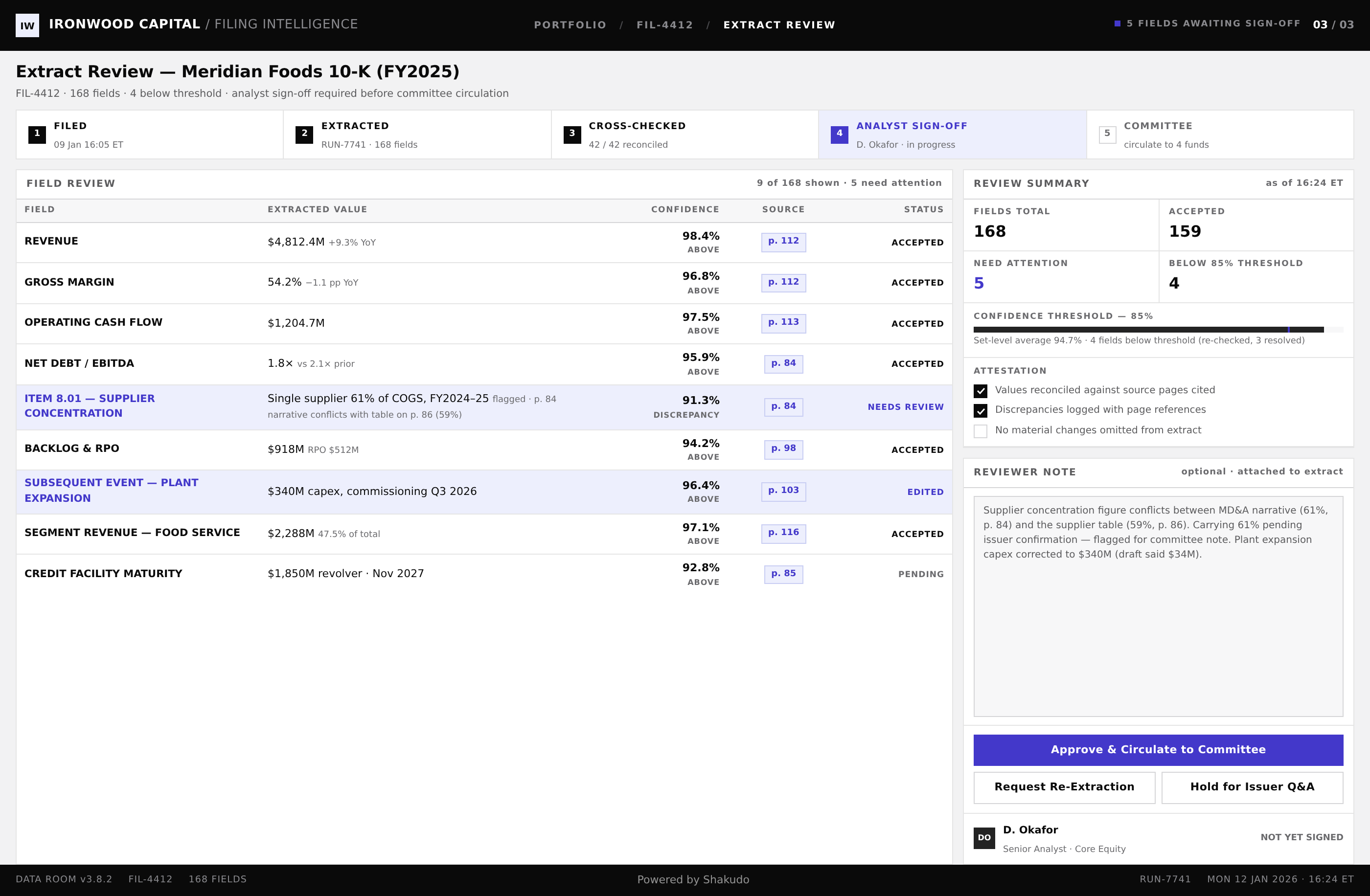Go to Portfolio breadcrumb
The height and width of the screenshot is (896, 1370).
click(570, 25)
